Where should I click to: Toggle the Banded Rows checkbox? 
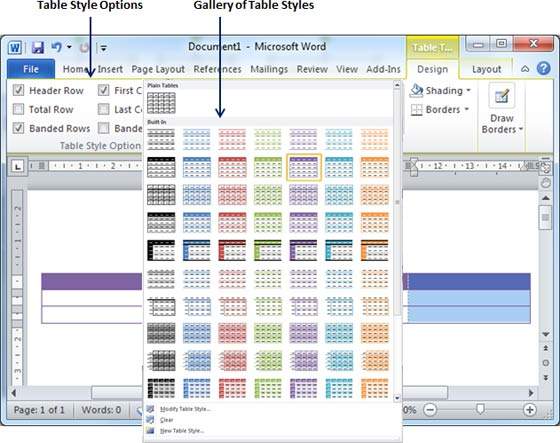pyautogui.click(x=18, y=128)
